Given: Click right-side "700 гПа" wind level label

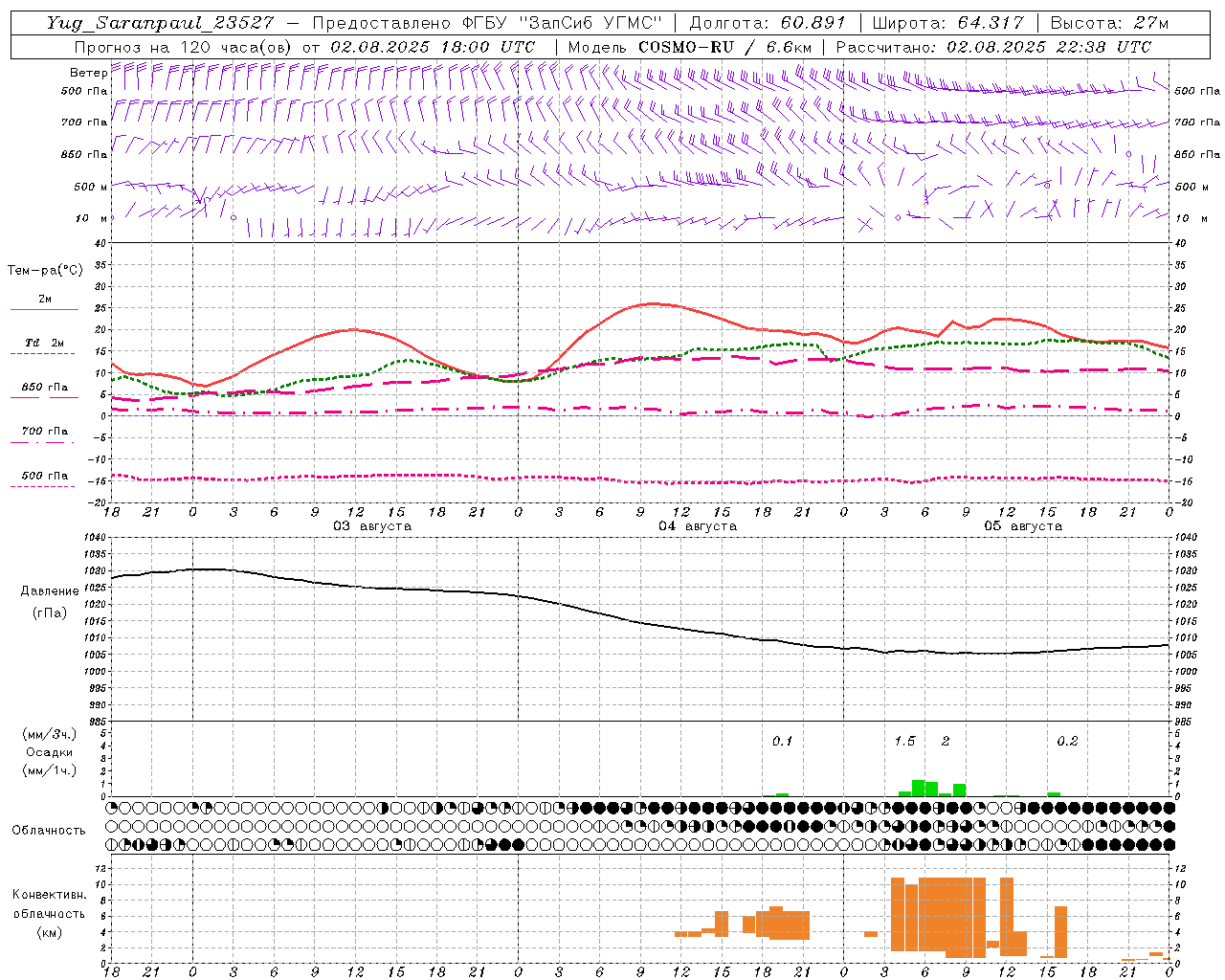Looking at the screenshot, I should (1197, 122).
